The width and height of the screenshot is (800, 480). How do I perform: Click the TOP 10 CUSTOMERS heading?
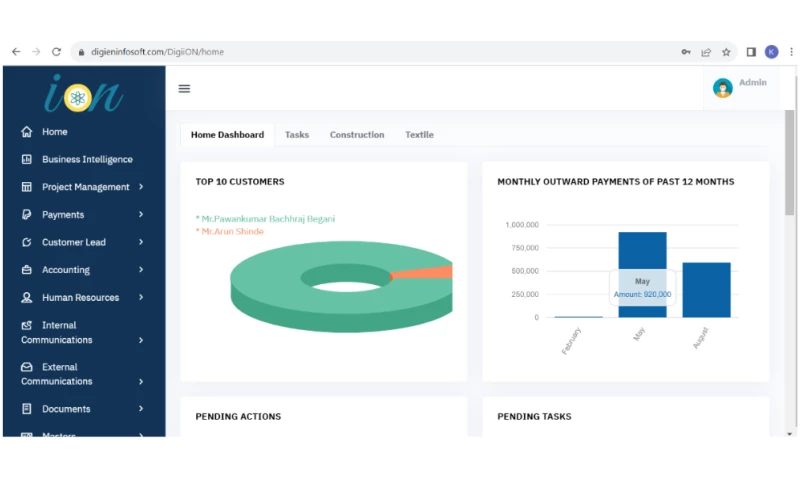point(240,182)
